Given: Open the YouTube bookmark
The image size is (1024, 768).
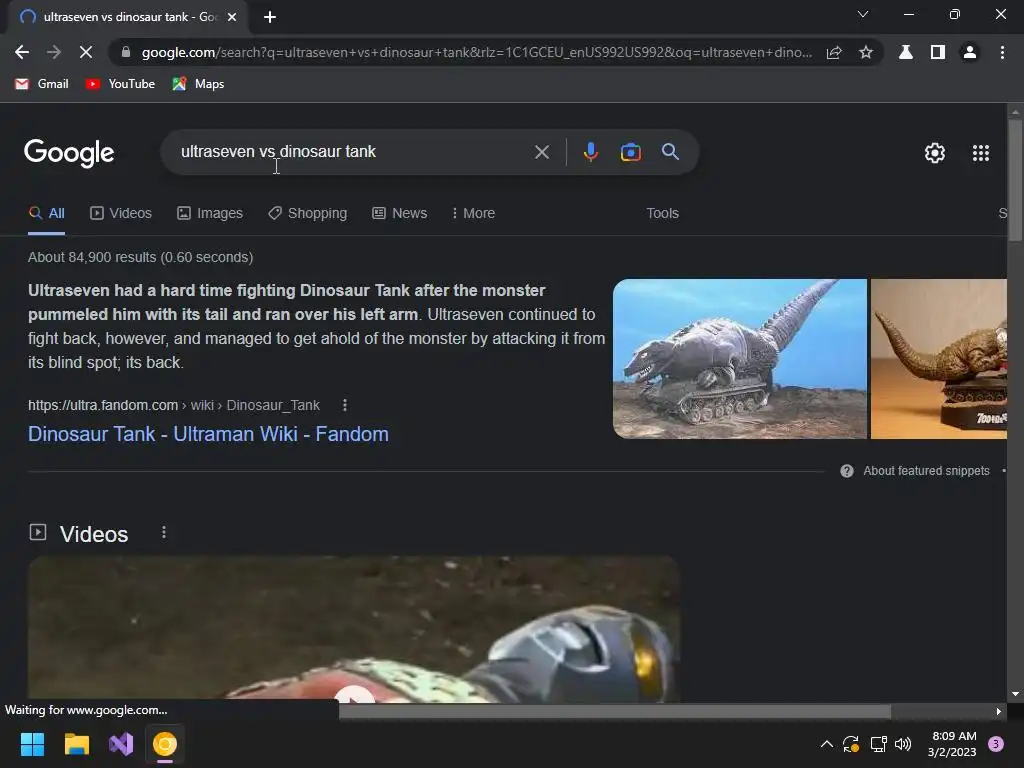Looking at the screenshot, I should click(x=121, y=84).
